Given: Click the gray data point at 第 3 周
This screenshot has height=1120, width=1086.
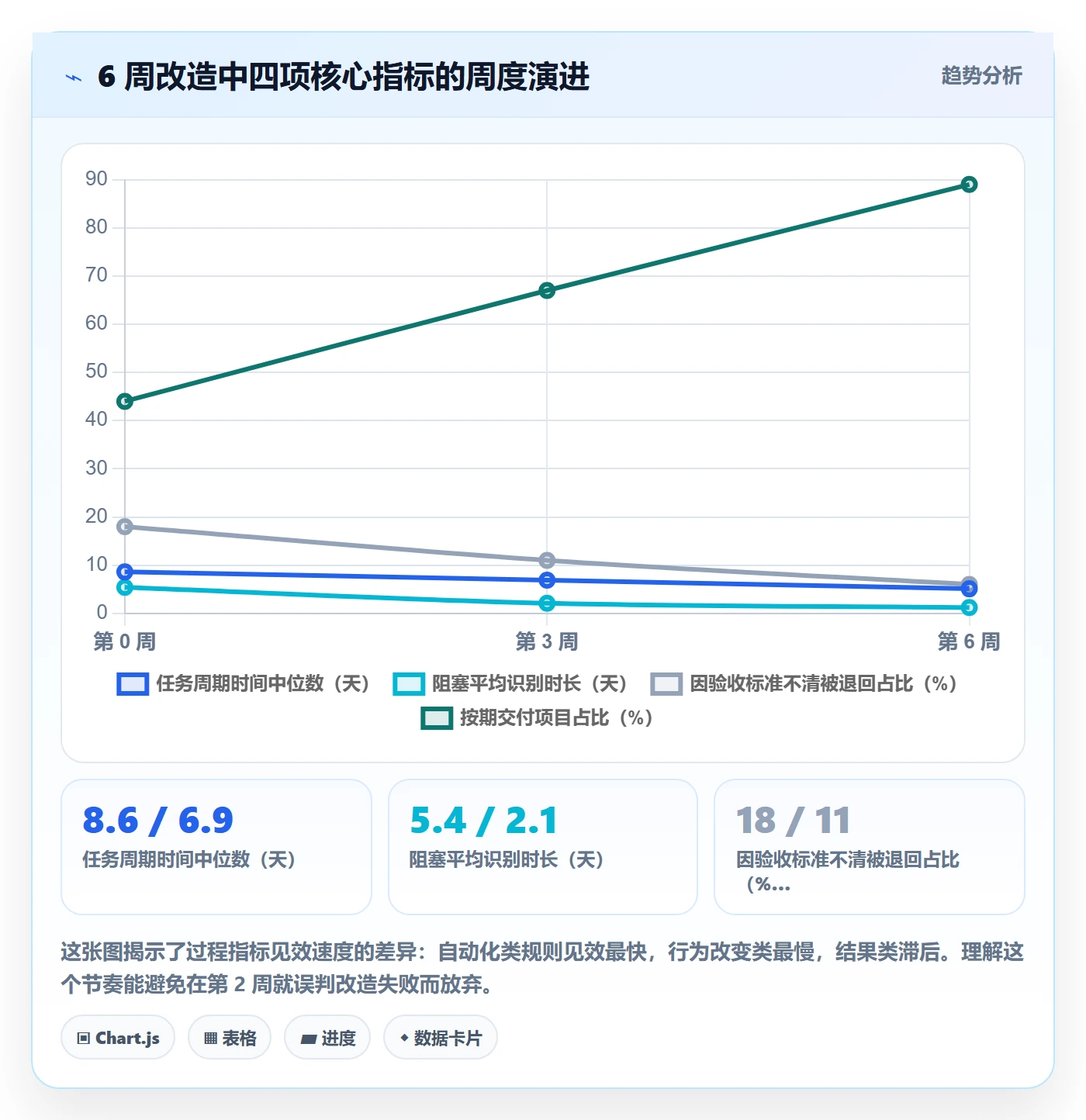Looking at the screenshot, I should click(x=547, y=560).
